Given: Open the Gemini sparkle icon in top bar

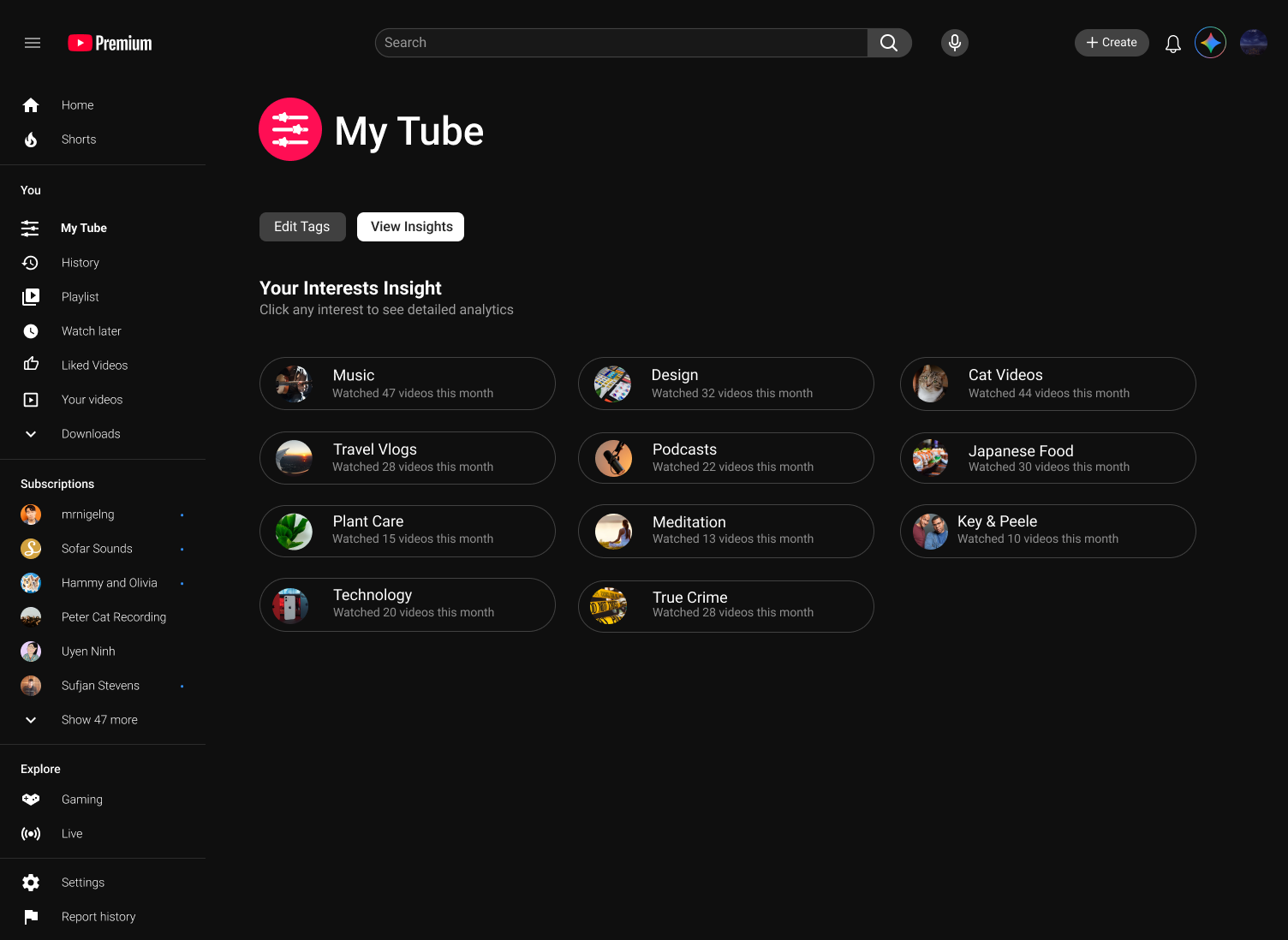Looking at the screenshot, I should (1210, 42).
